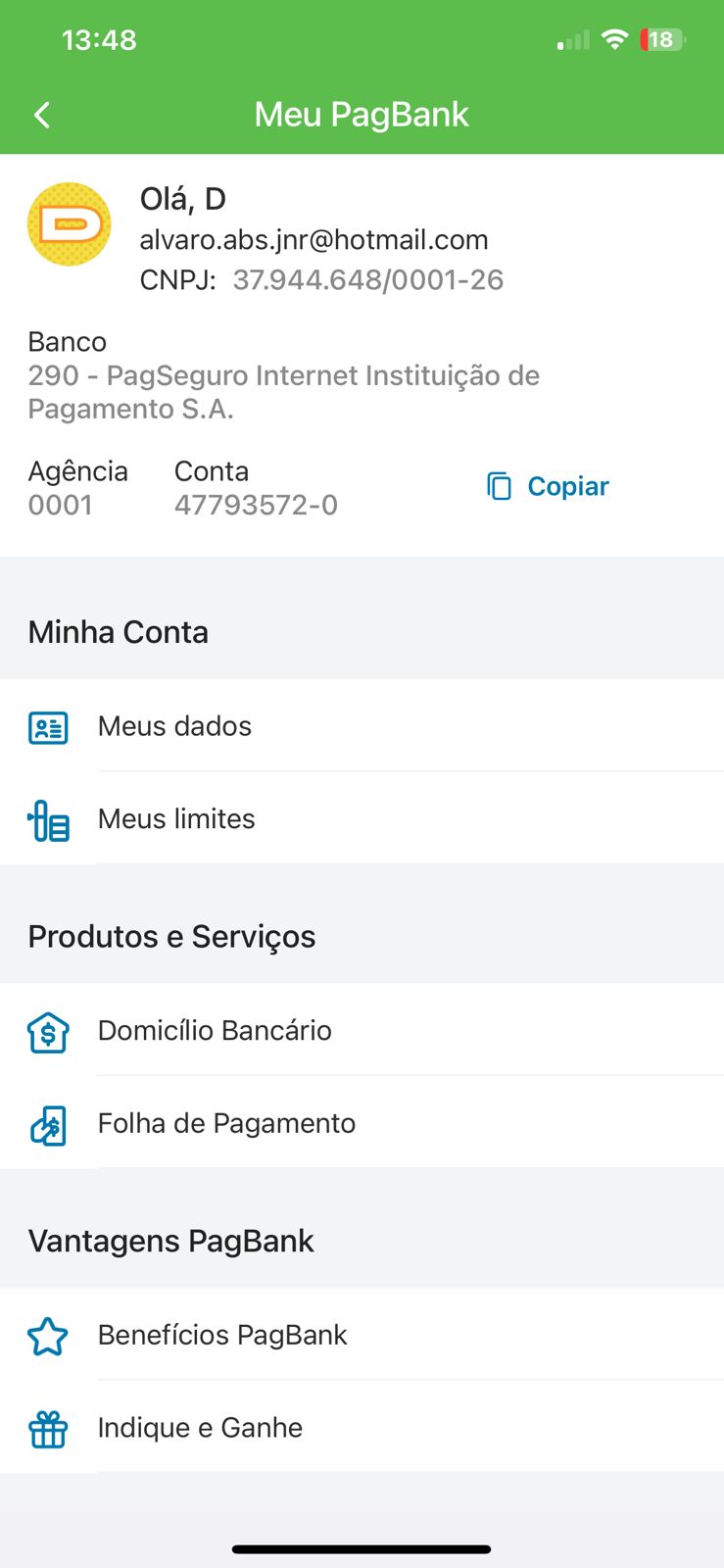Tap the house dollar Domicílio Bancário icon

pyautogui.click(x=48, y=1032)
